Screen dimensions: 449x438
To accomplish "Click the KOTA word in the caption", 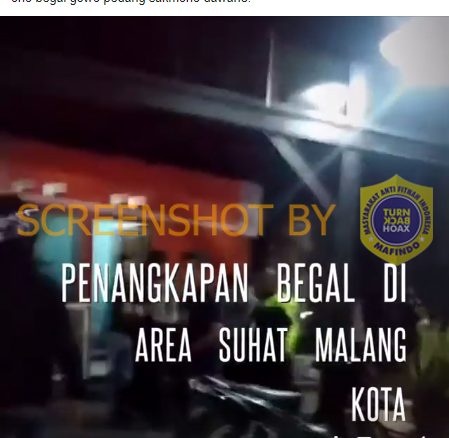I will tap(379, 404).
